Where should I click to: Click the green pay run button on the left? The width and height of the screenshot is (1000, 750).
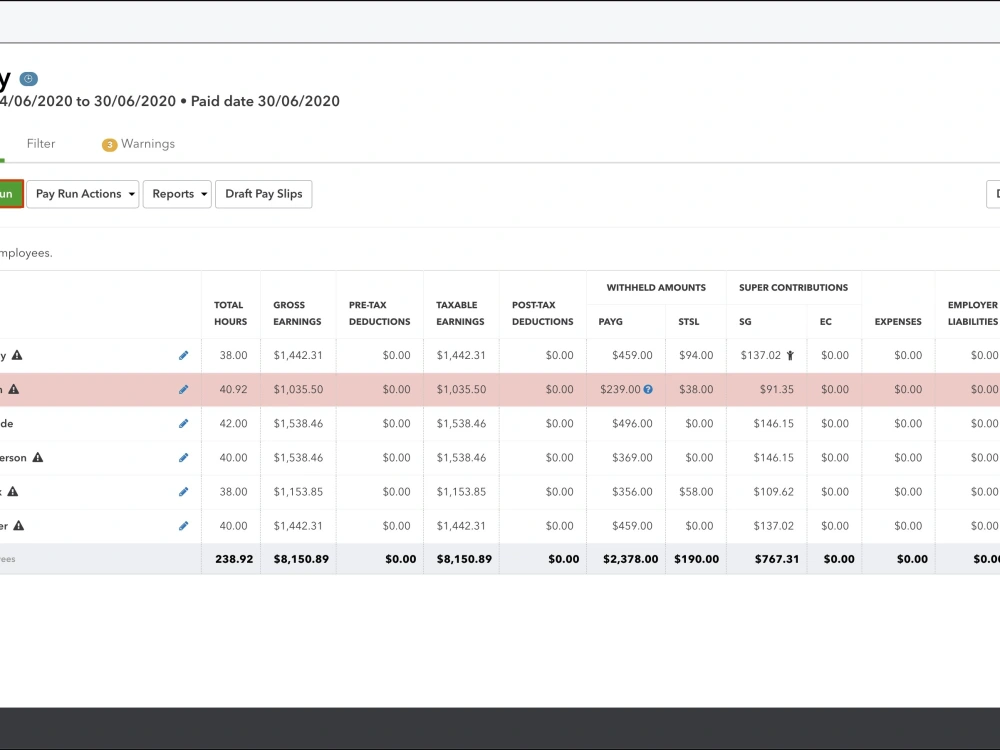[7, 194]
